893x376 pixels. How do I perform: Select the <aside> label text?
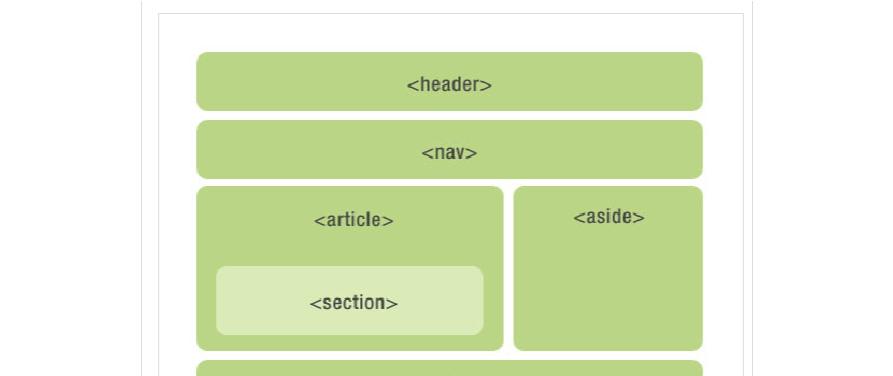[609, 216]
